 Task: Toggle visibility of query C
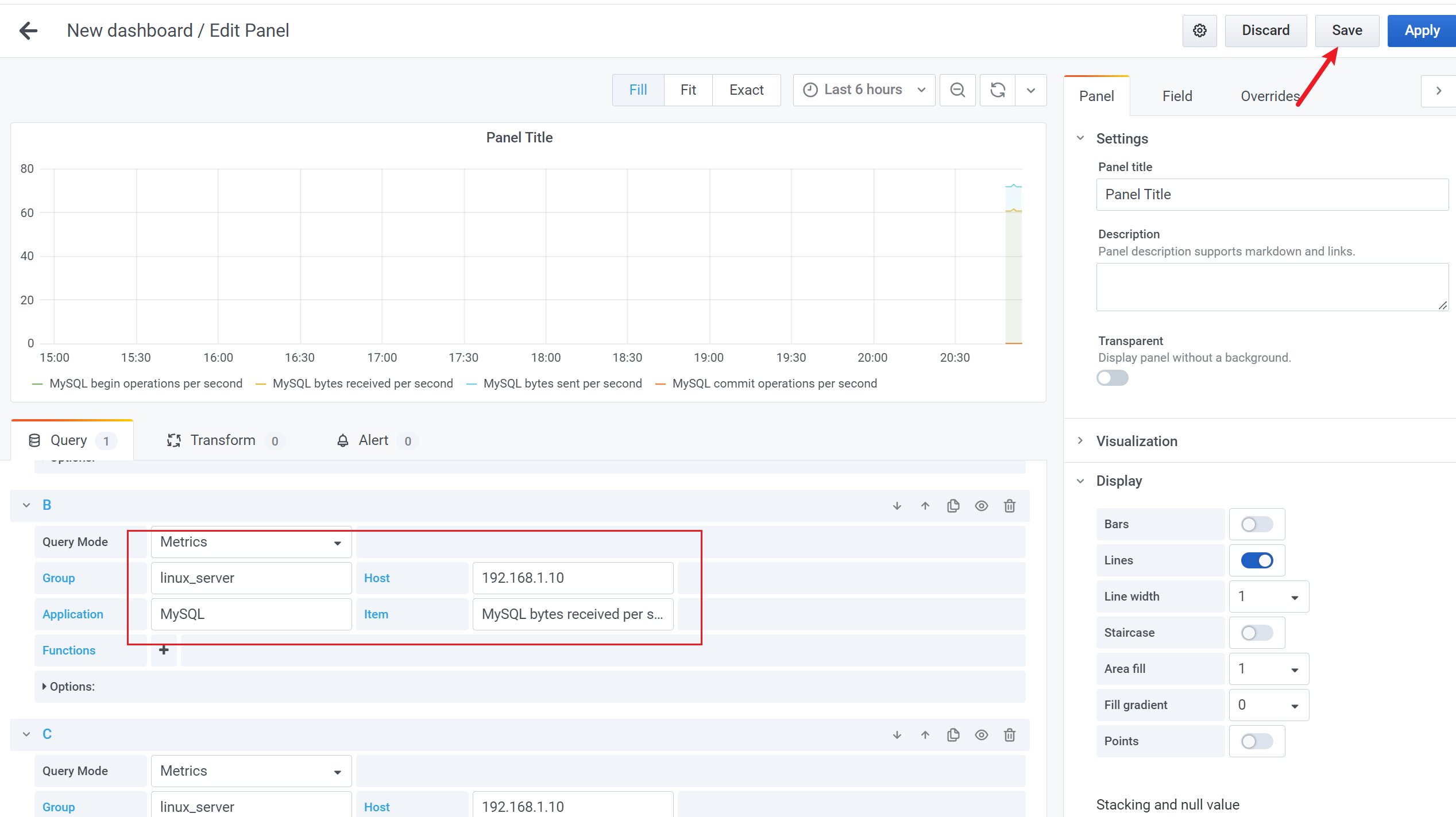pos(982,735)
